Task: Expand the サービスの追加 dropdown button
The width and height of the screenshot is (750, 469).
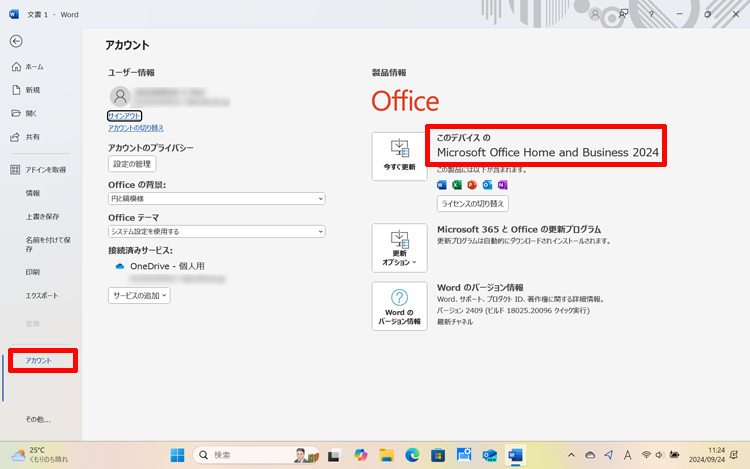Action: coord(139,295)
